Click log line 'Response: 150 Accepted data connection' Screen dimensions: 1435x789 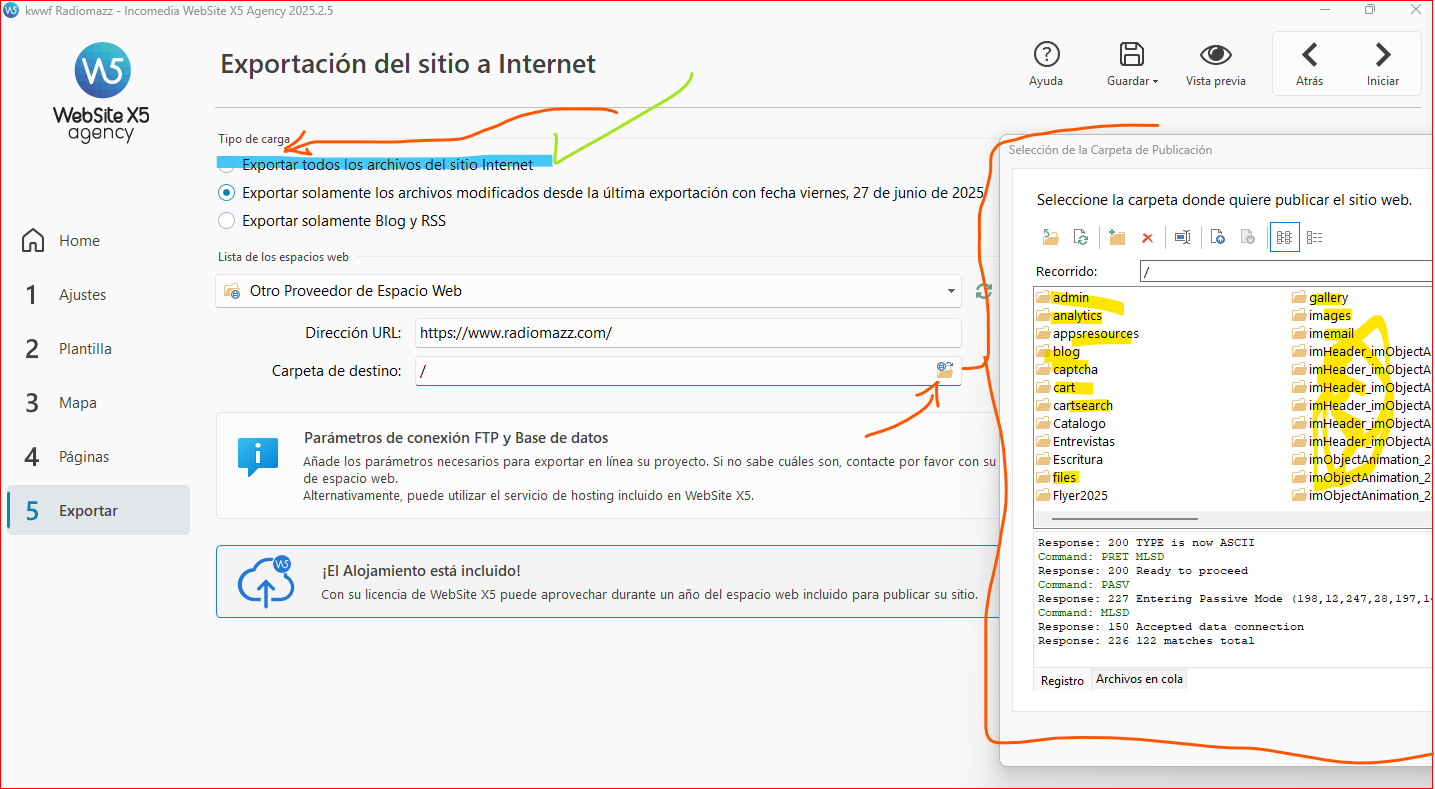point(1171,627)
